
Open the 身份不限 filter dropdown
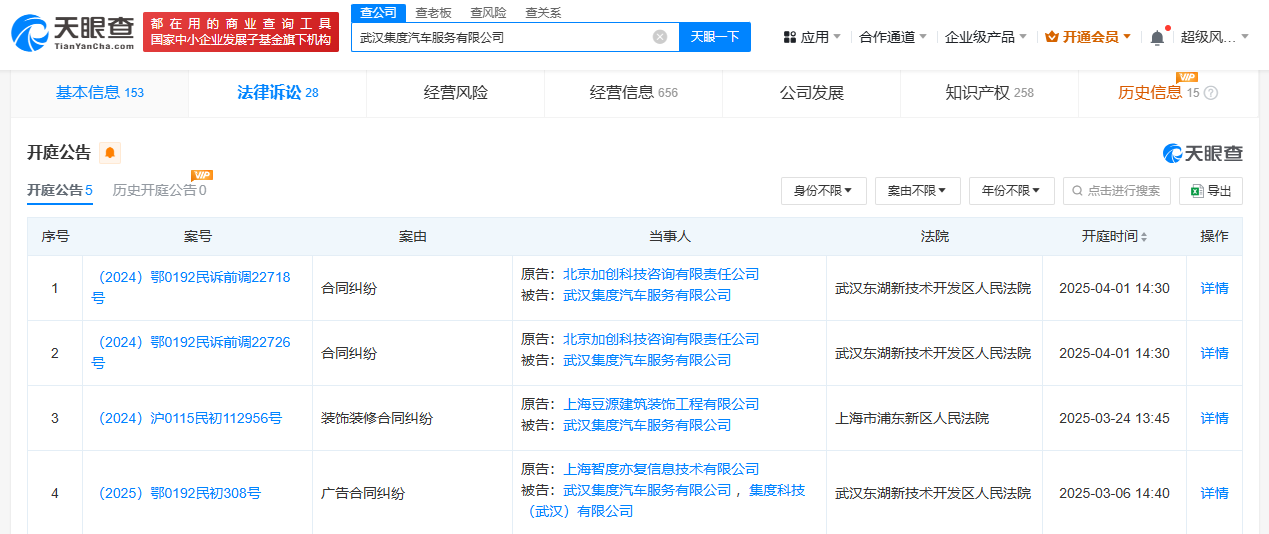point(823,190)
